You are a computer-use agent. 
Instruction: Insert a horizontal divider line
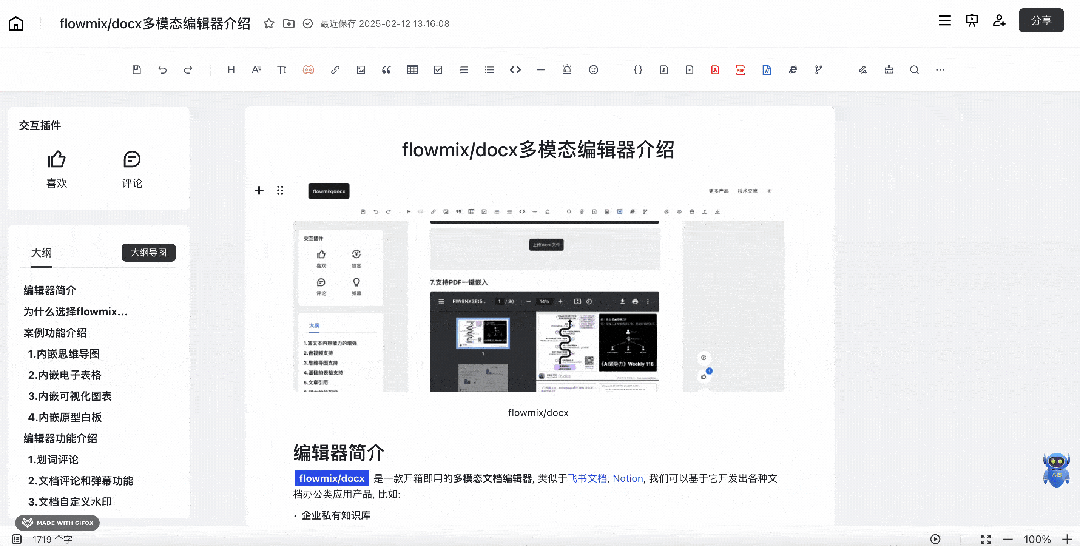541,70
